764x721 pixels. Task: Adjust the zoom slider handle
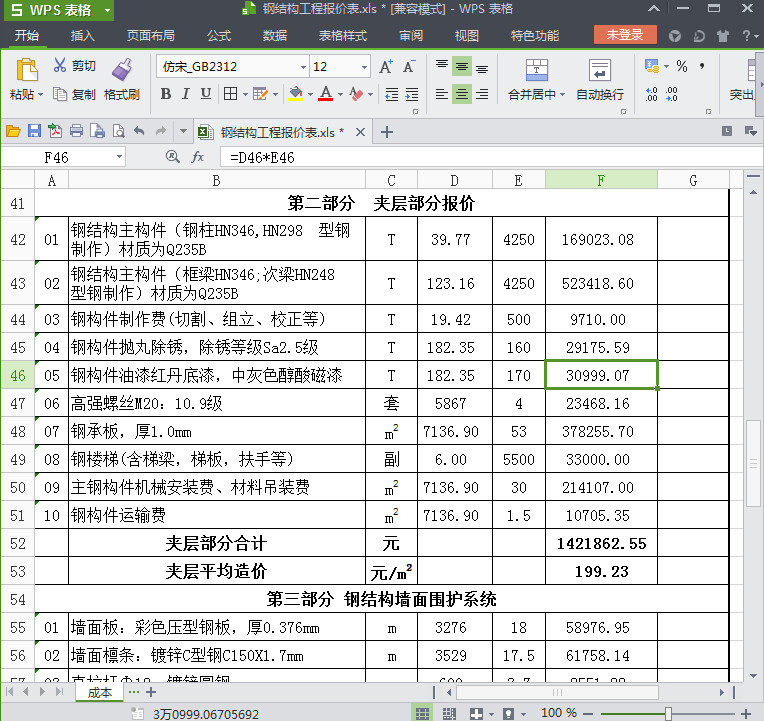[x=668, y=714]
